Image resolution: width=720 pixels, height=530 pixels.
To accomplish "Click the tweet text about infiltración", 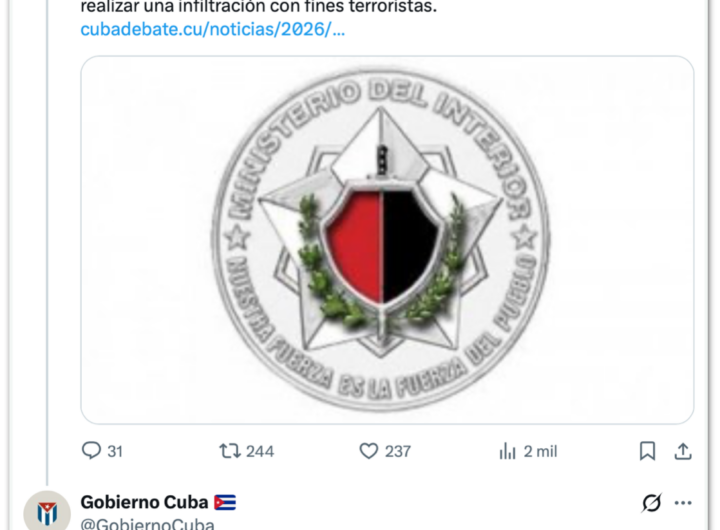I will (259, 6).
